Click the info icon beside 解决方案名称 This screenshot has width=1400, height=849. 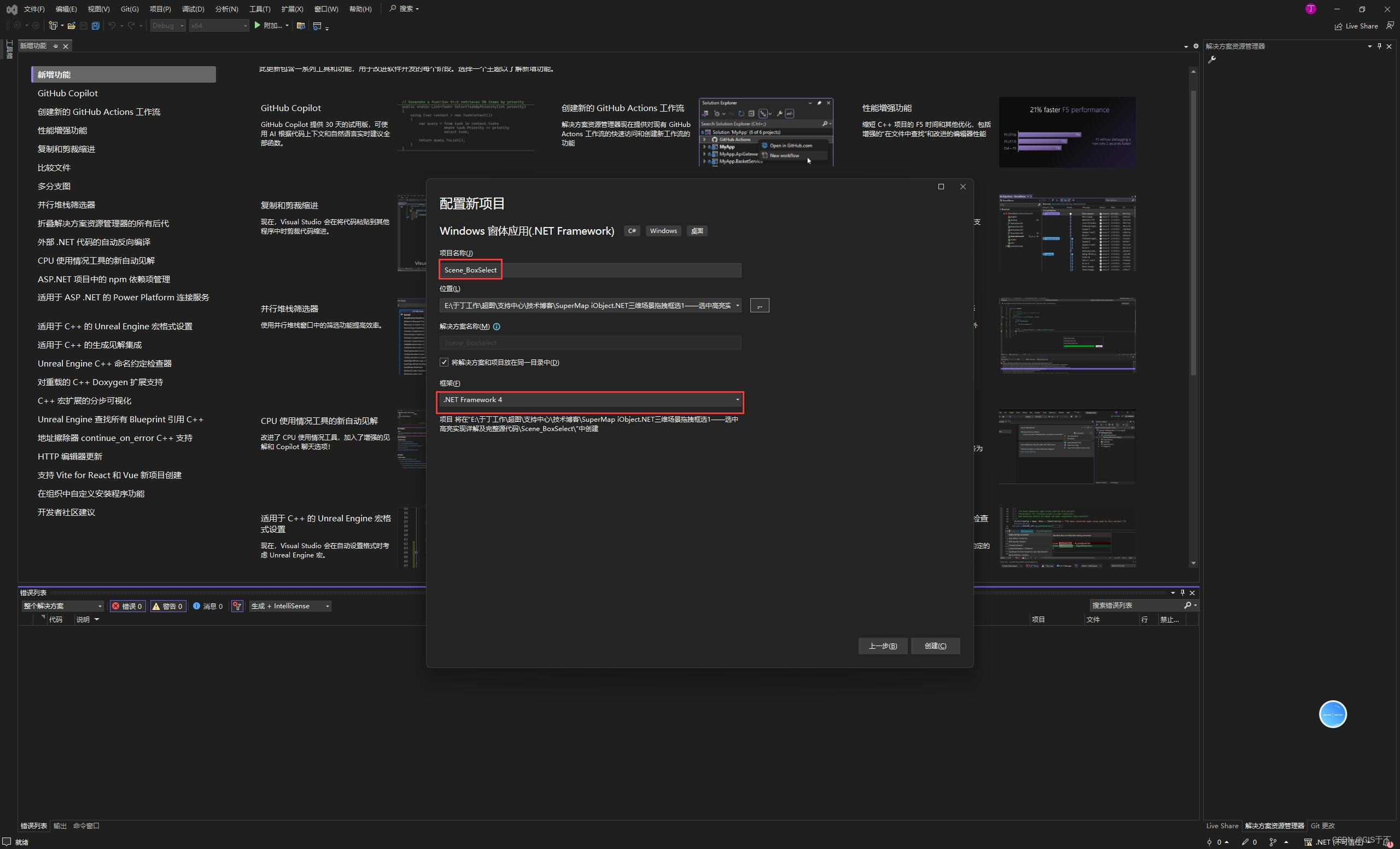tap(497, 326)
